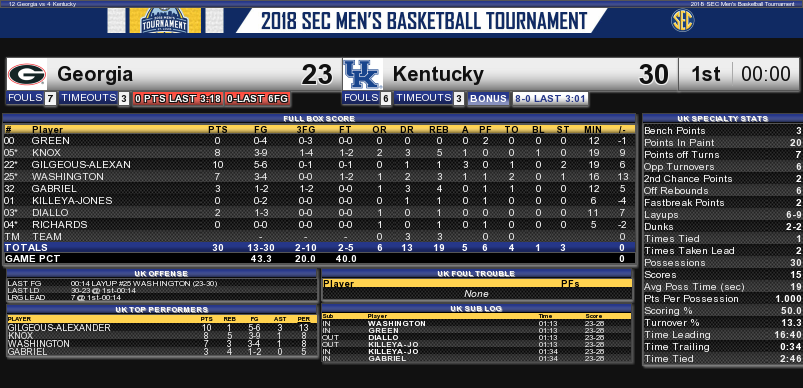Select Kentucky BONUS indicator
The image size is (803, 388).
488,99
